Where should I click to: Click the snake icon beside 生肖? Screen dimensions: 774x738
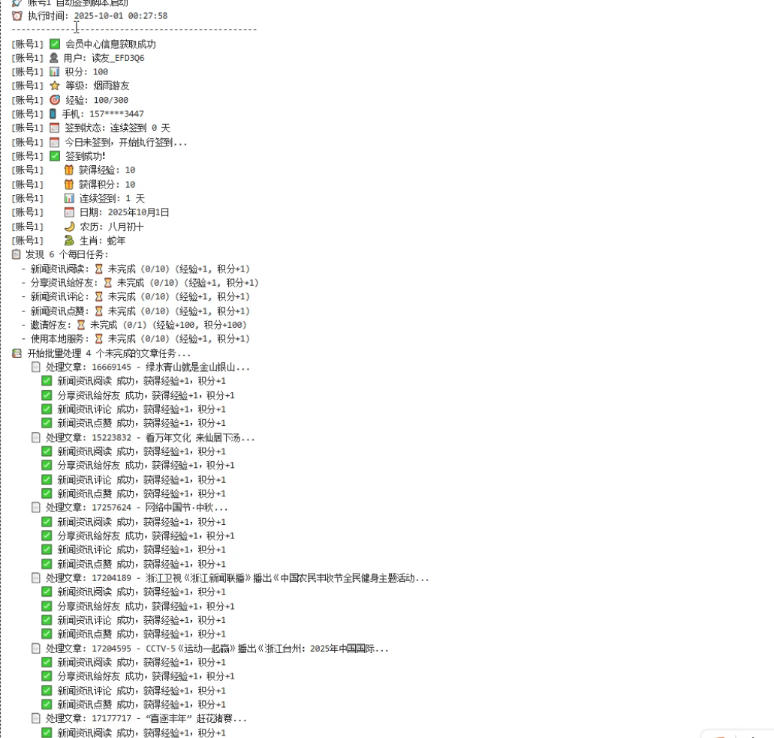click(69, 240)
